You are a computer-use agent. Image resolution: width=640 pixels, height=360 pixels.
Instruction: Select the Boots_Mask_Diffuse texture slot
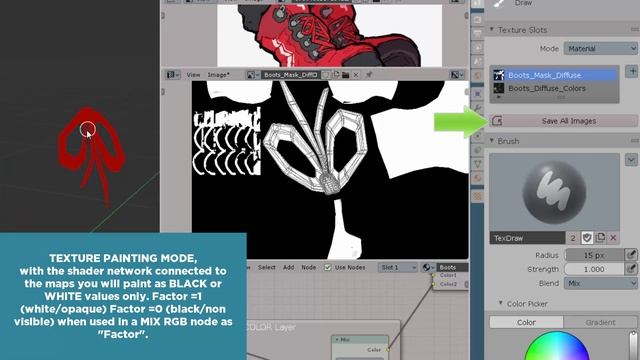tap(554, 75)
